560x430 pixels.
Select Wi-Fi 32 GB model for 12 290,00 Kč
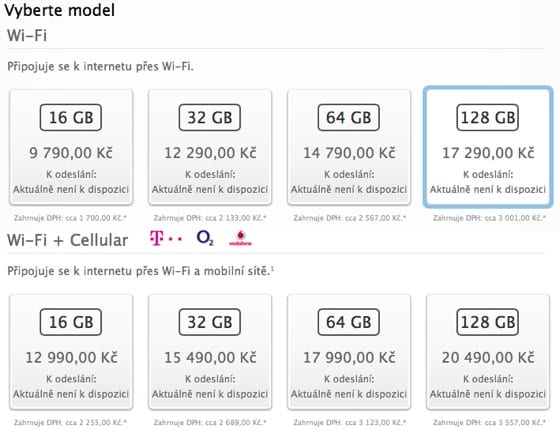click(210, 148)
